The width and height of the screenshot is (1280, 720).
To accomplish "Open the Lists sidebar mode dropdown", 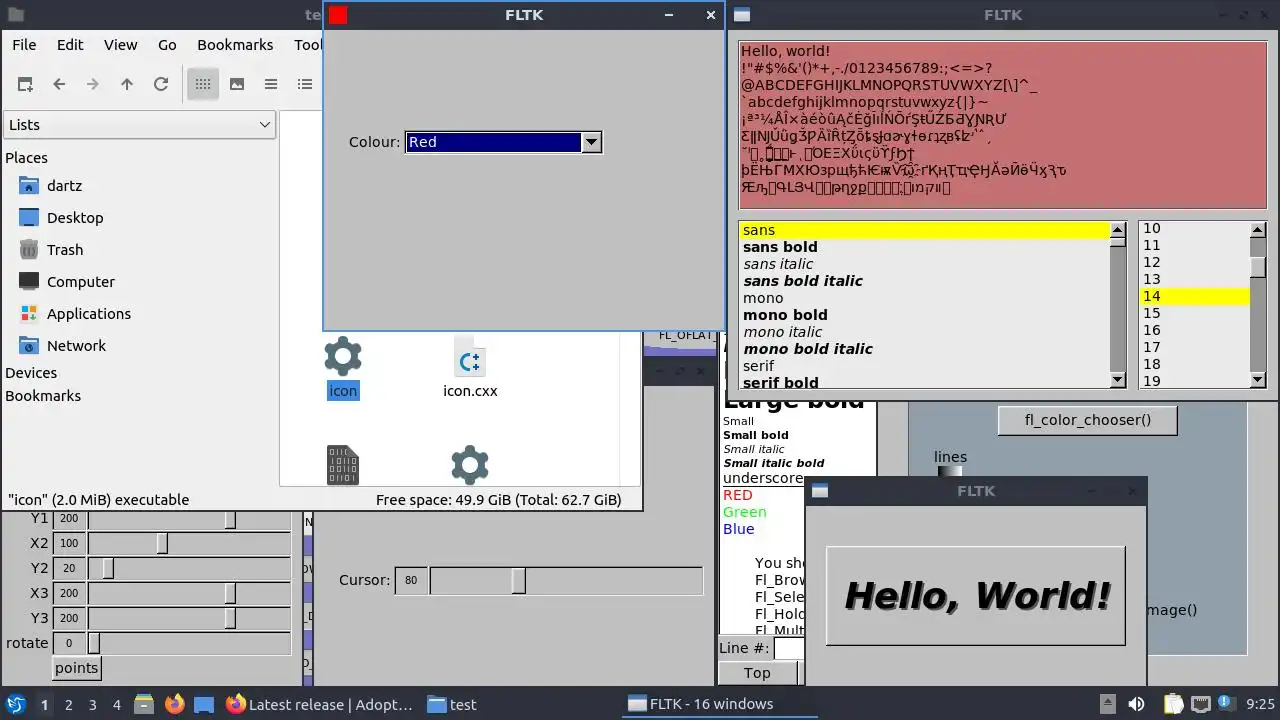I will pyautogui.click(x=139, y=125).
